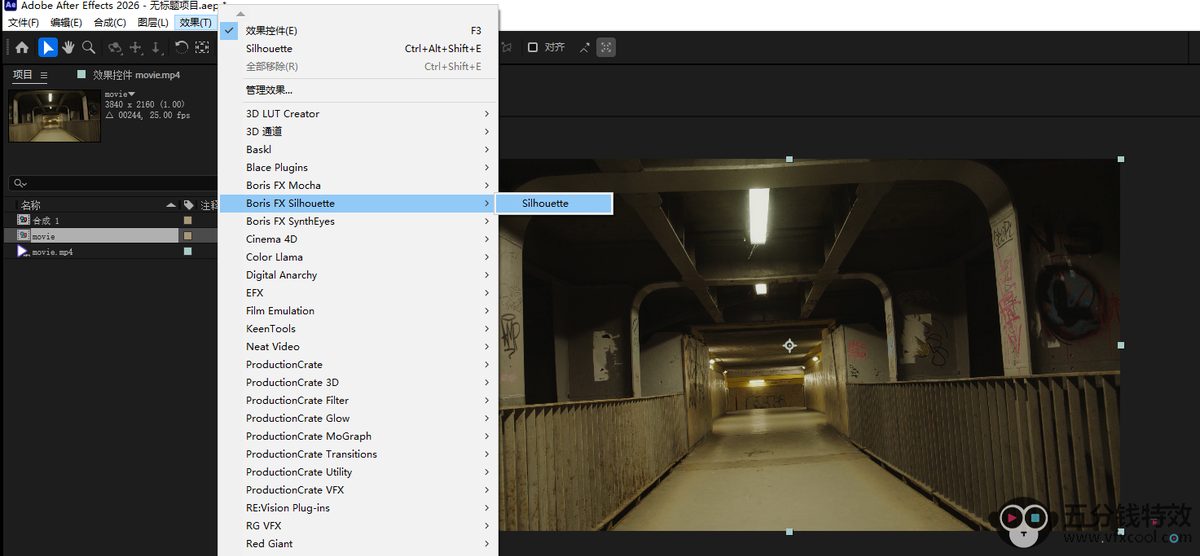1200x556 pixels.
Task: Click the label tag column icon
Action: click(188, 205)
